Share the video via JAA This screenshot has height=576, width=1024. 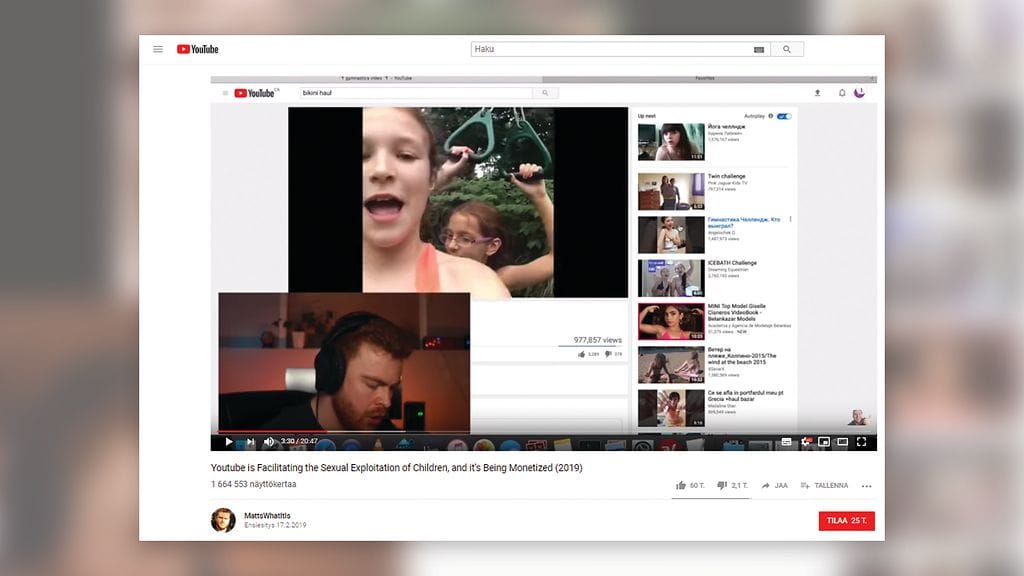[x=775, y=485]
